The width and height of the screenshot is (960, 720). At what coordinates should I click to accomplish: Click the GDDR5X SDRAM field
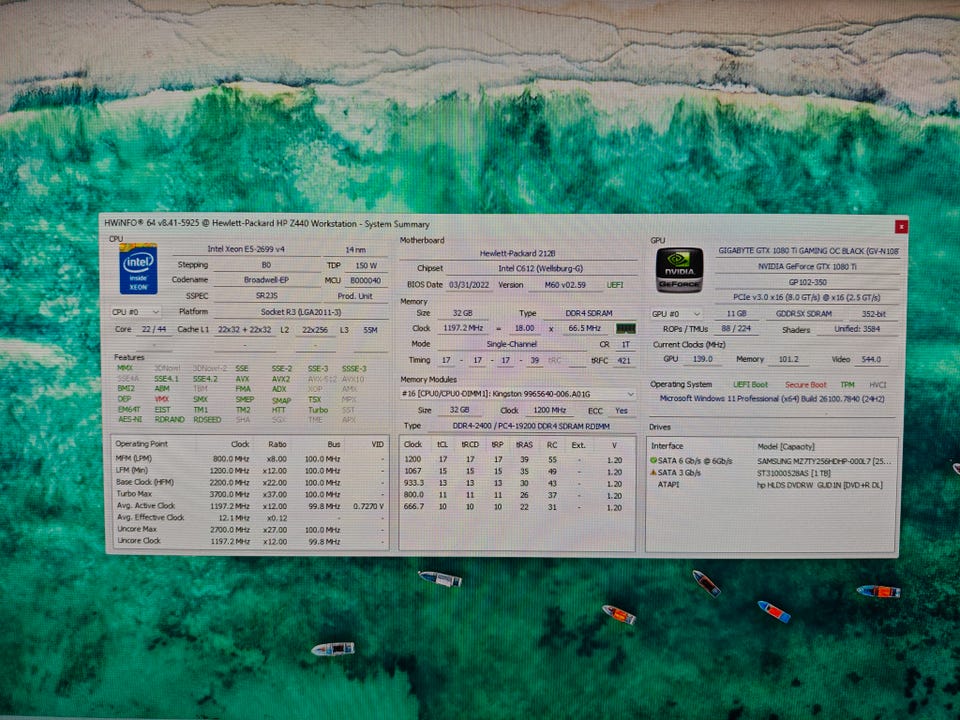point(804,314)
